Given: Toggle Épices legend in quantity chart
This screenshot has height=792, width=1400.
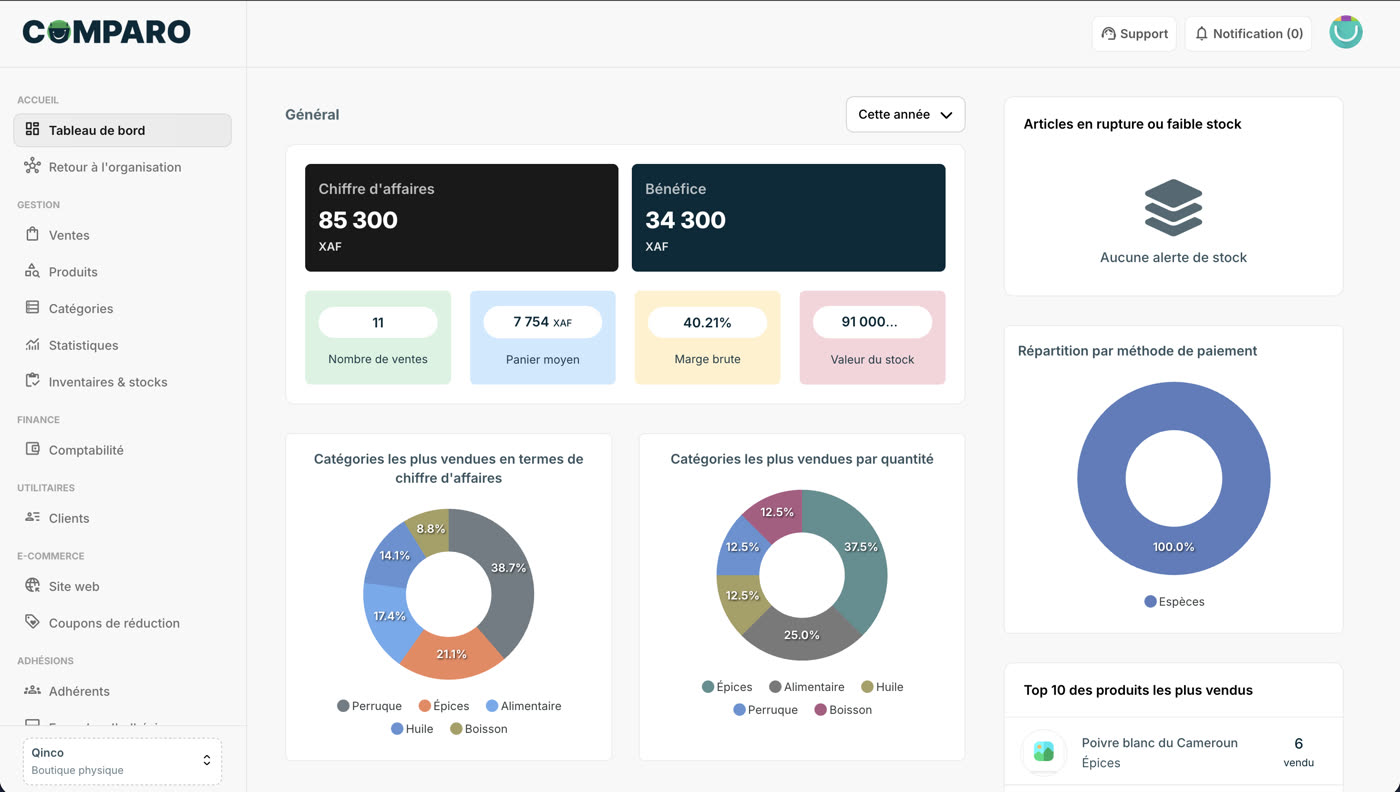Looking at the screenshot, I should [727, 687].
